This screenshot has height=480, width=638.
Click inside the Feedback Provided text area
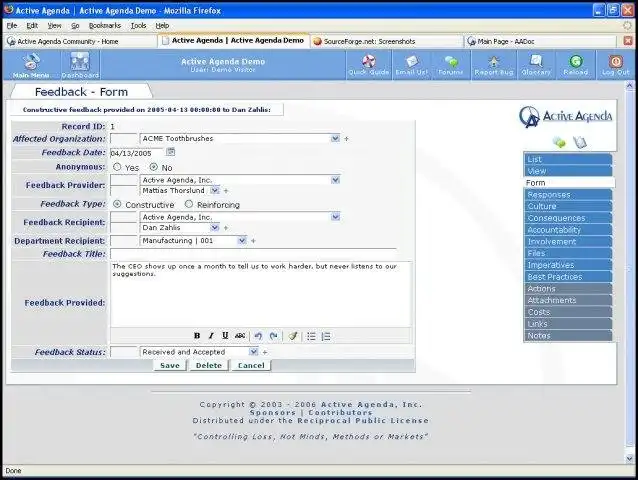click(x=260, y=294)
